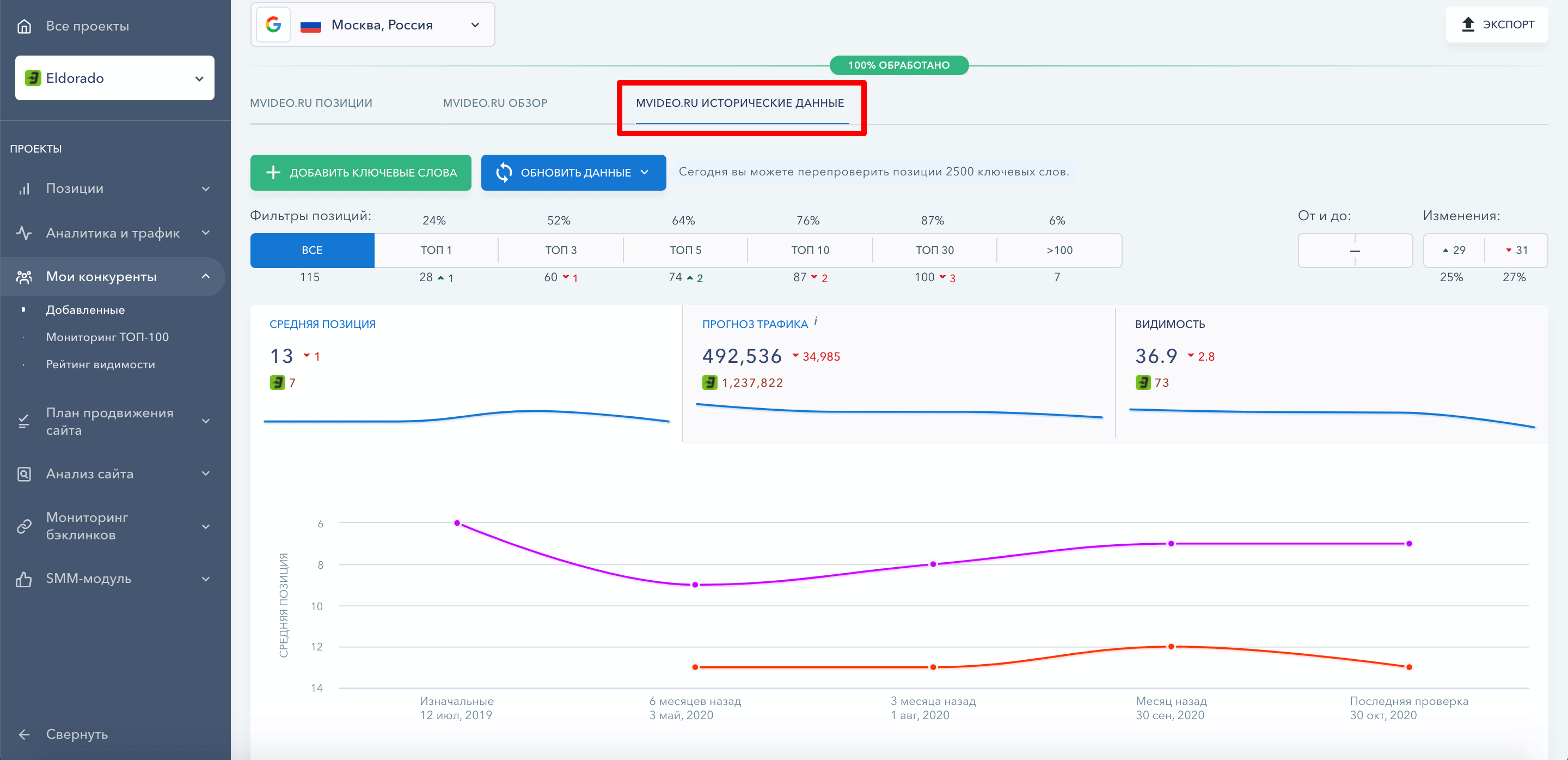Click the upload arrow icon on Экспорт

[x=1468, y=25]
